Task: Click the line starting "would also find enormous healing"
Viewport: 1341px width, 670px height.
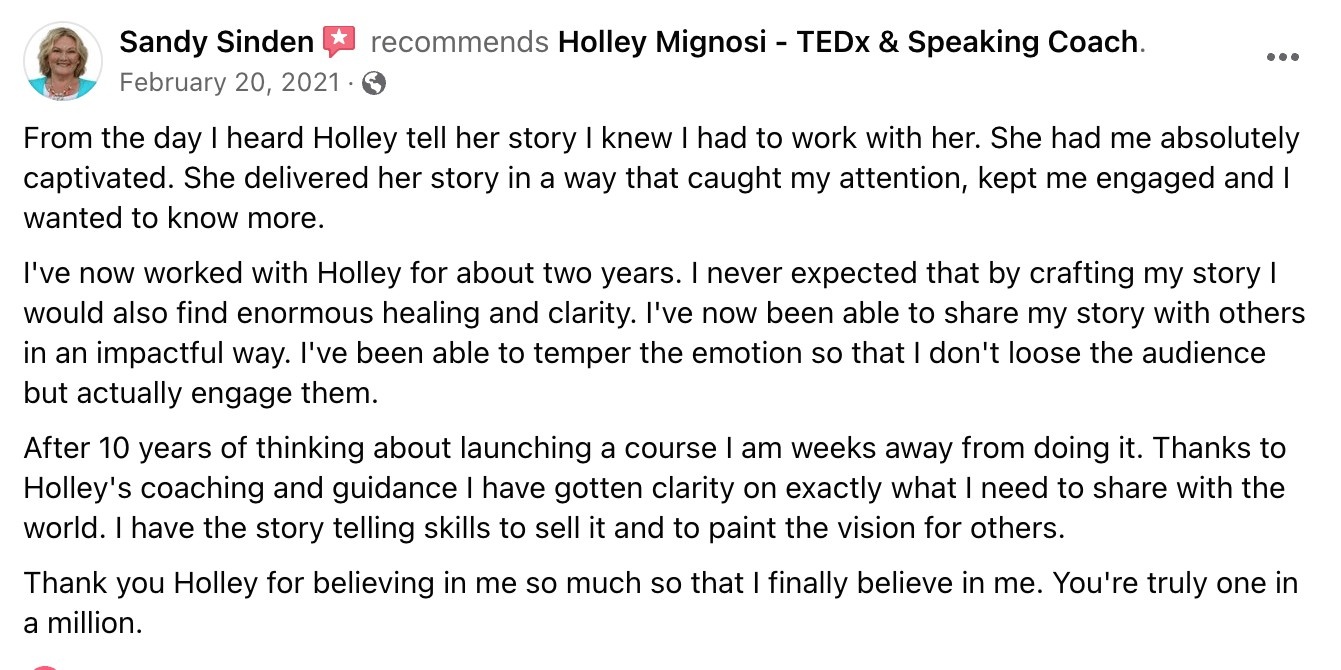Action: [664, 313]
